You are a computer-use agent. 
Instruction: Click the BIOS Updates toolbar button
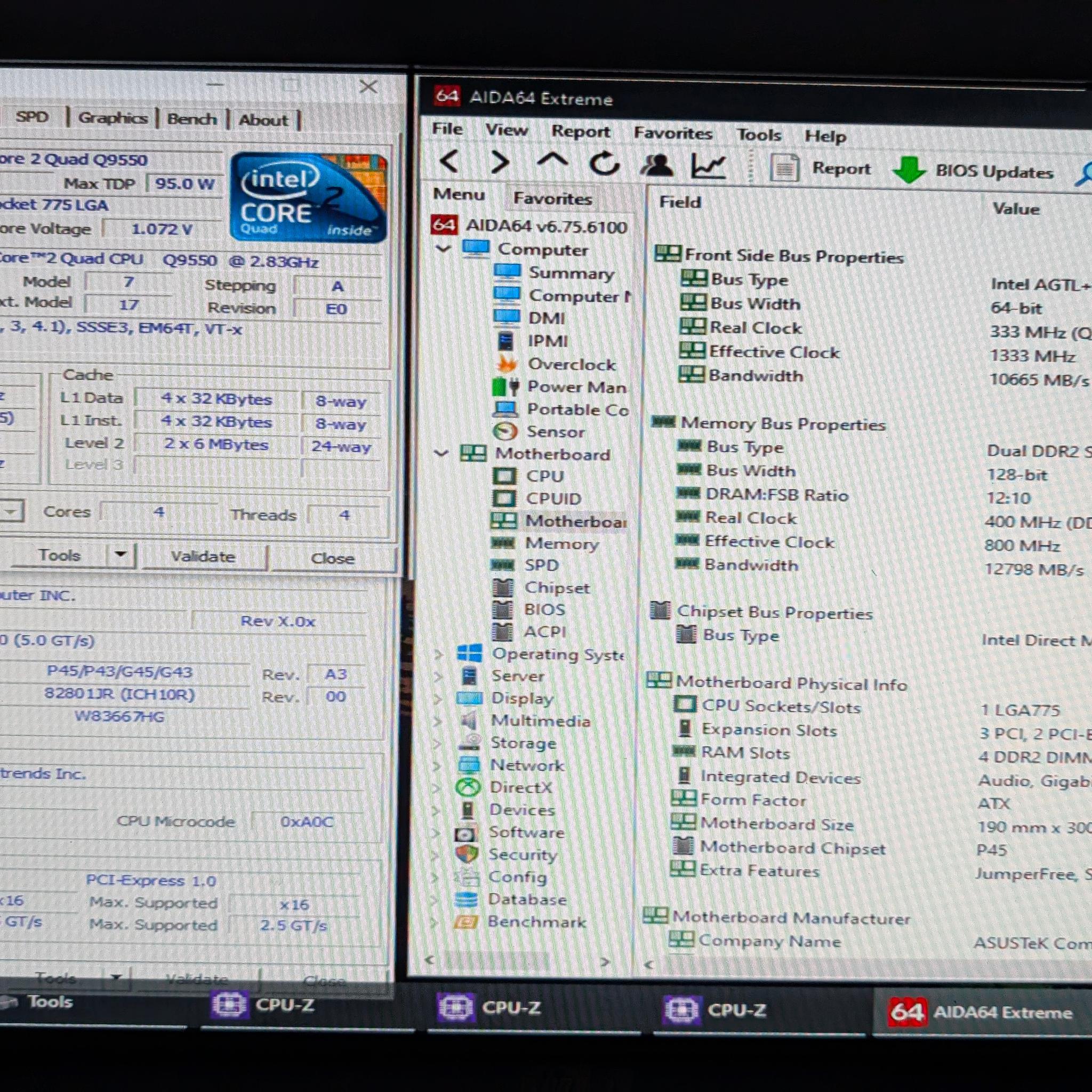973,171
